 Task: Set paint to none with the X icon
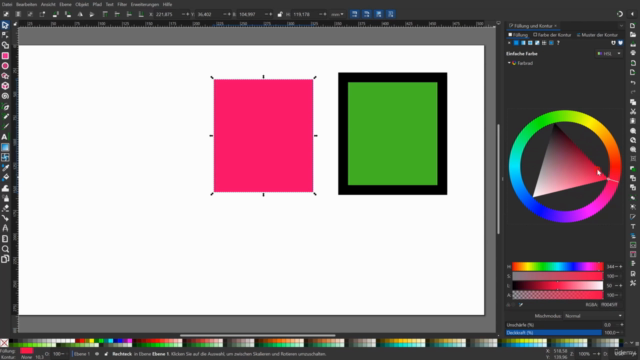pyautogui.click(x=509, y=43)
